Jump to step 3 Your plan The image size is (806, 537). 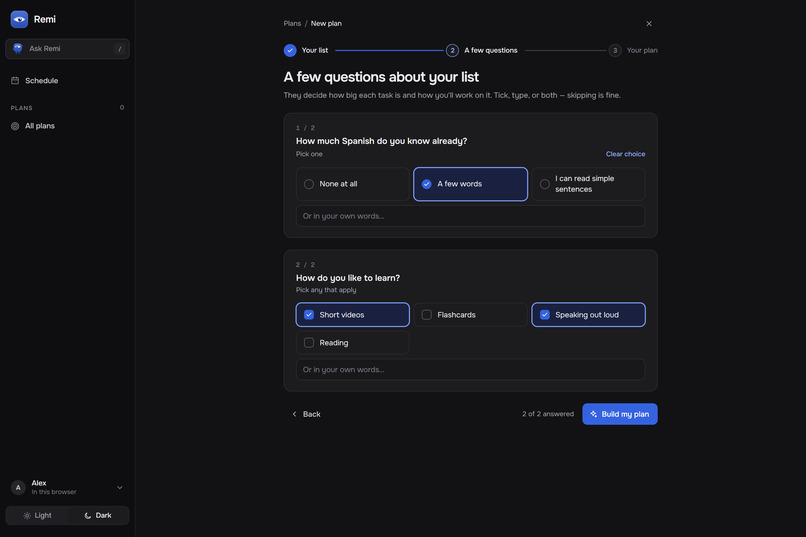pos(633,50)
